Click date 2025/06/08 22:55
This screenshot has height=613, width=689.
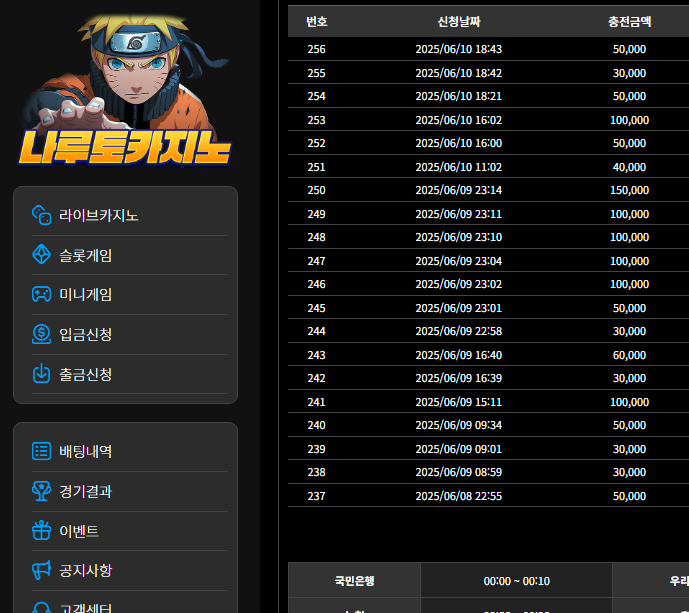[459, 496]
